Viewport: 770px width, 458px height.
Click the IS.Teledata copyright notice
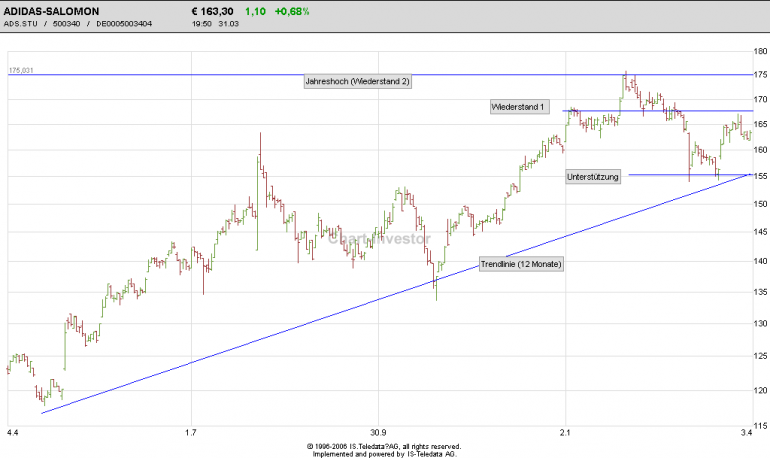tap(384, 450)
